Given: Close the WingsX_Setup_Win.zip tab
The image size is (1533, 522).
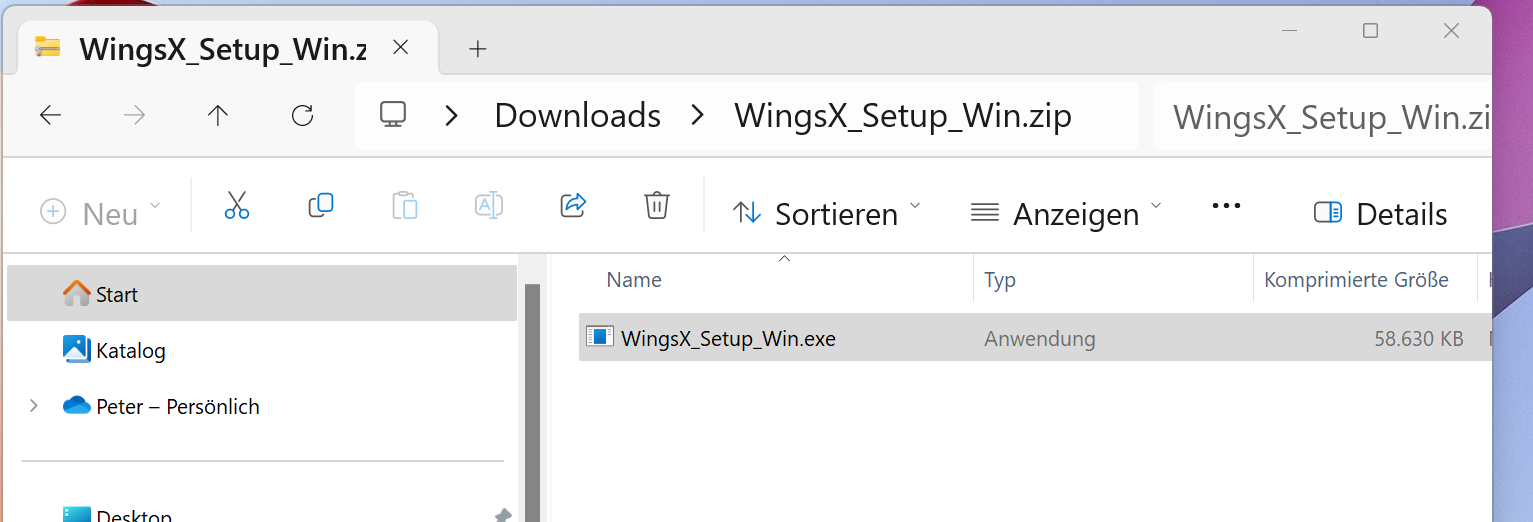Looking at the screenshot, I should click(x=400, y=47).
